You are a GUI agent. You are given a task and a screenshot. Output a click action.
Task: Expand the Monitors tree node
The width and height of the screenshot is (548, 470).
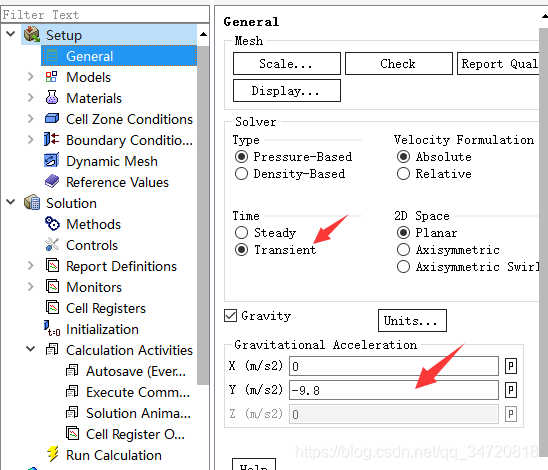31,287
